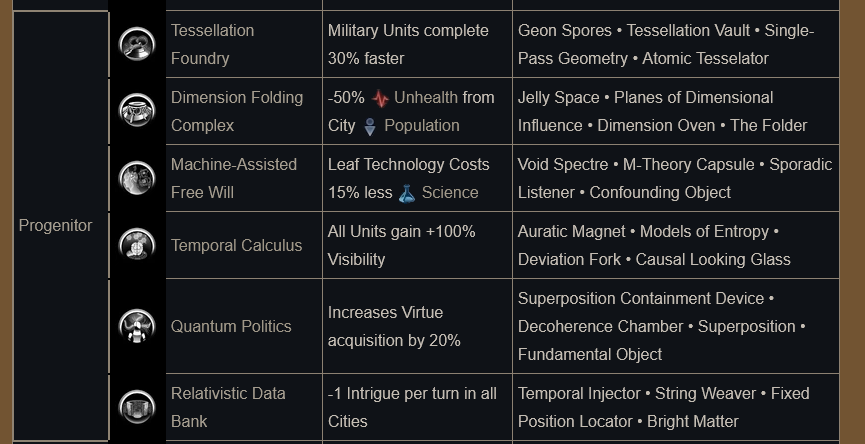This screenshot has width=865, height=444.
Task: Click the Temporal Calculus round icon
Action: (x=137, y=245)
